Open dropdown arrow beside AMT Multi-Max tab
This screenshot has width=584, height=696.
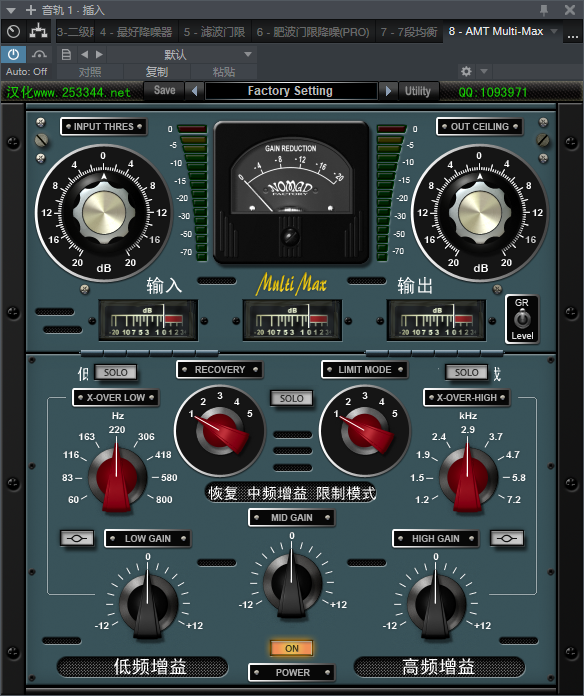(x=554, y=32)
